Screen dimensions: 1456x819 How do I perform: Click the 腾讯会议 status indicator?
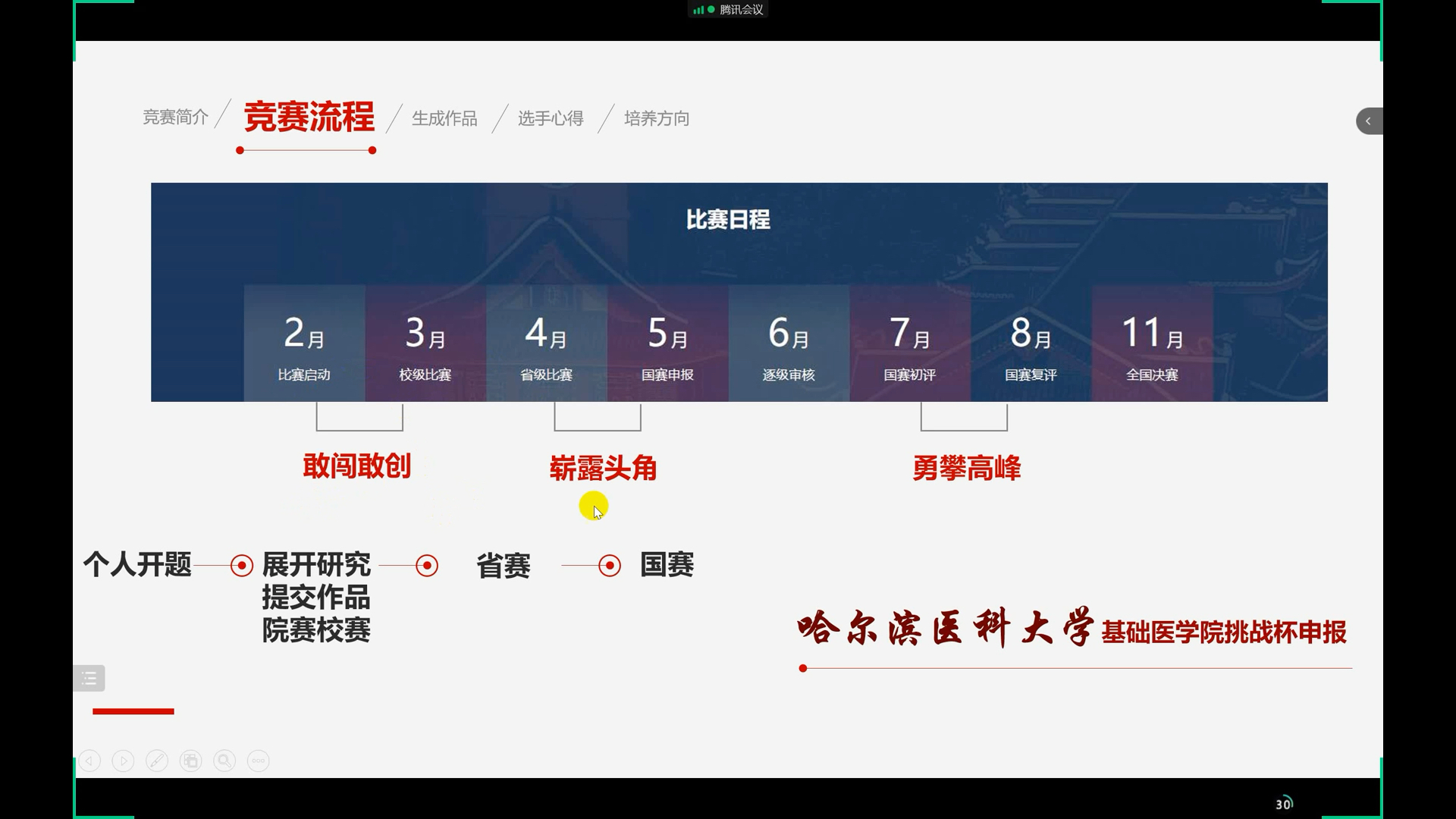tap(728, 10)
